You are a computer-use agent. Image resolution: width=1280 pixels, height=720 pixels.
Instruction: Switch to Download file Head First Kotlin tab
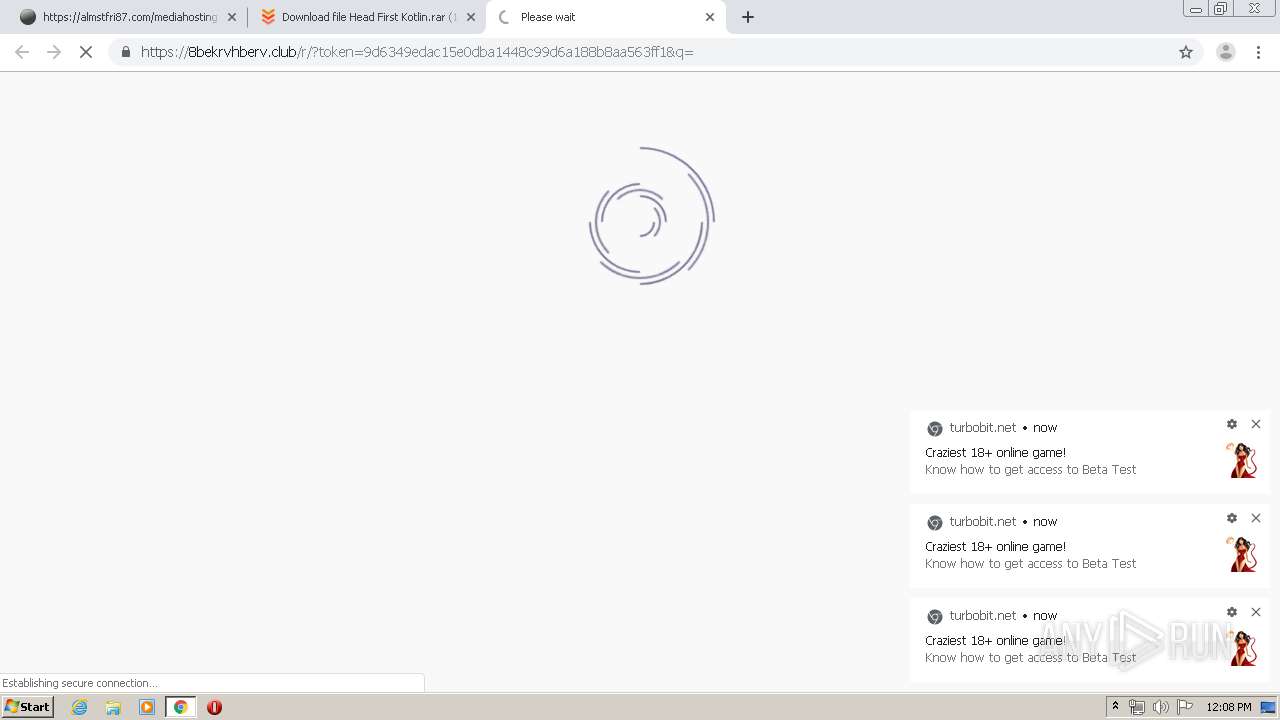tap(366, 17)
